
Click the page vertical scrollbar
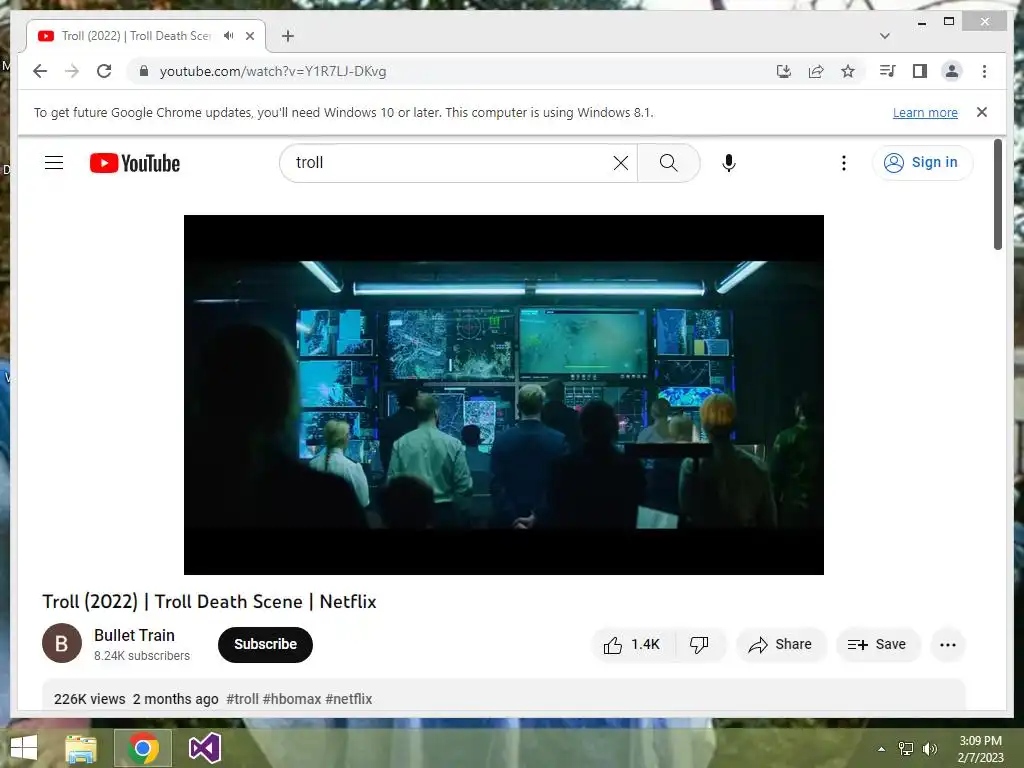click(997, 194)
